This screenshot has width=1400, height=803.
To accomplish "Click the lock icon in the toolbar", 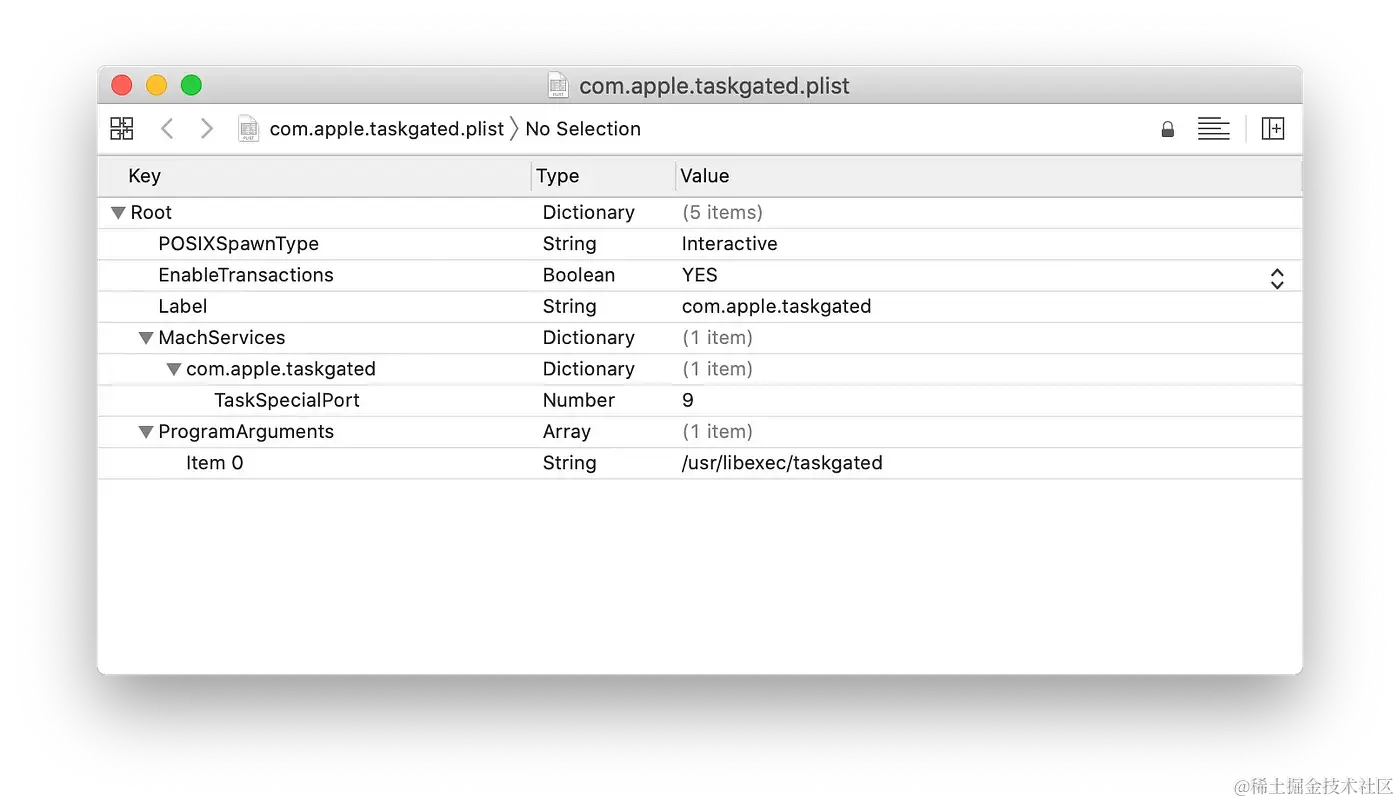I will tap(1167, 129).
